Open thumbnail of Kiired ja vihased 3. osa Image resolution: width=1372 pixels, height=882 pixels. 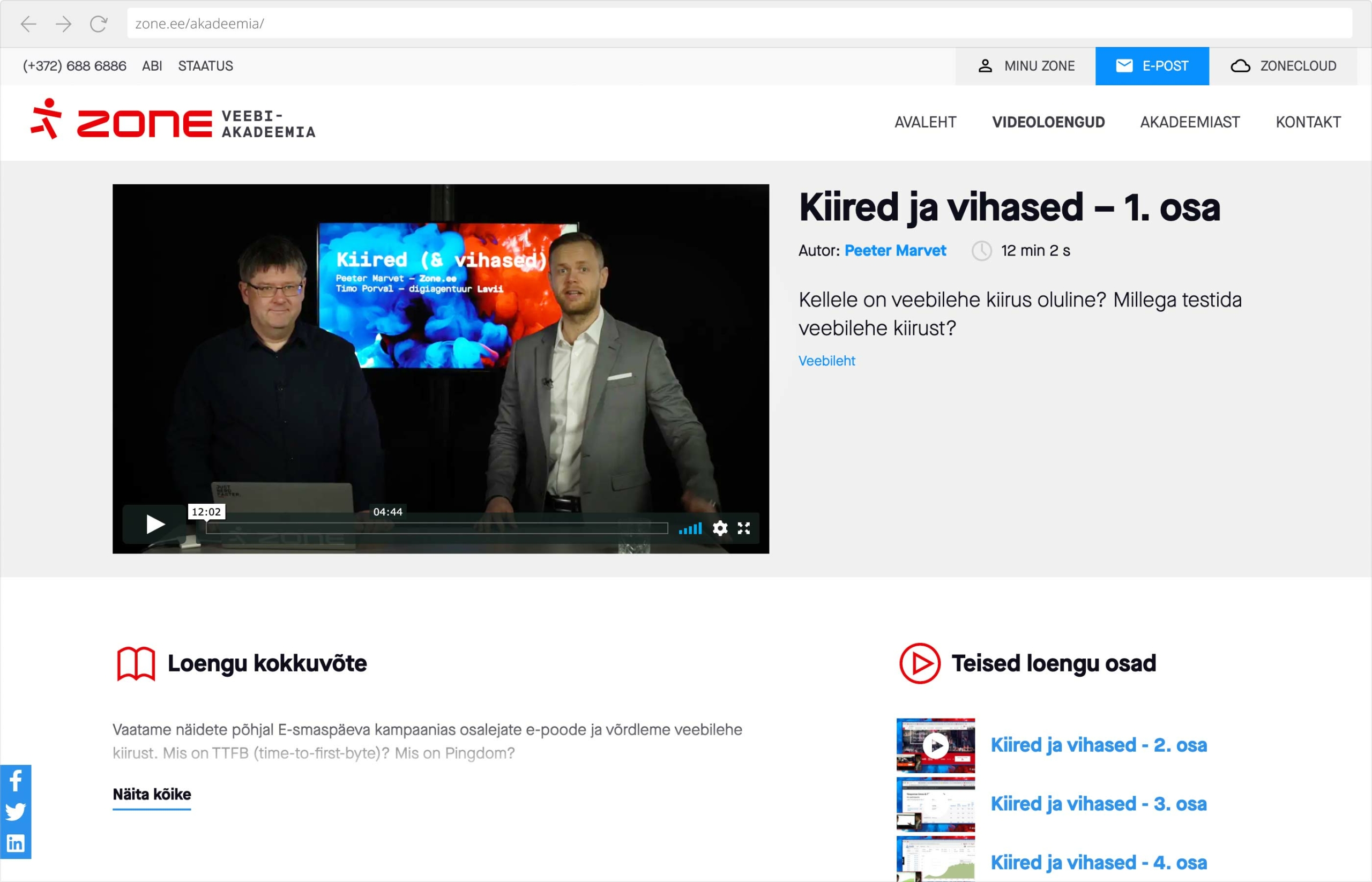[936, 804]
